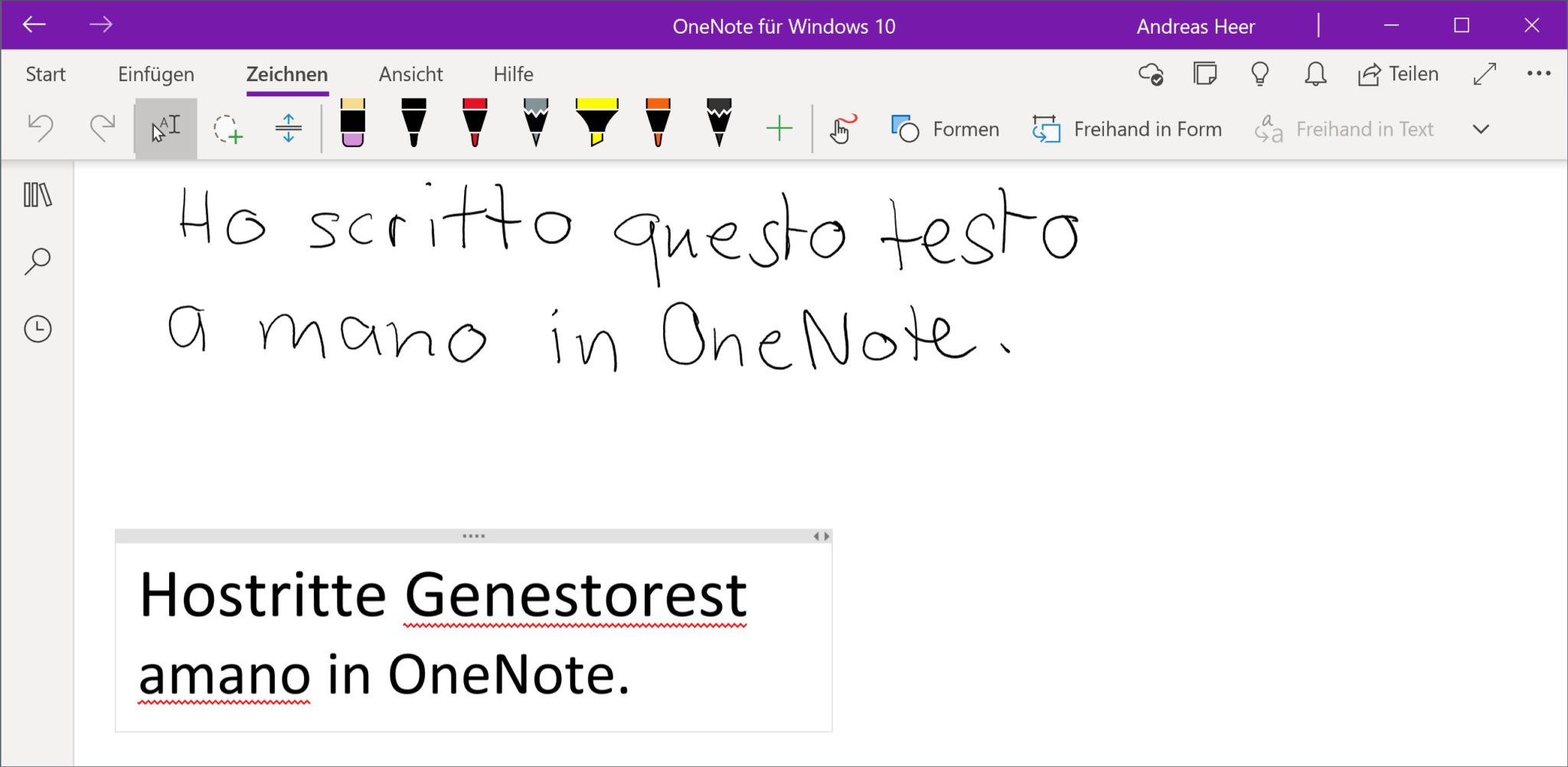
Task: Pick the yellow highlighter
Action: click(x=596, y=122)
